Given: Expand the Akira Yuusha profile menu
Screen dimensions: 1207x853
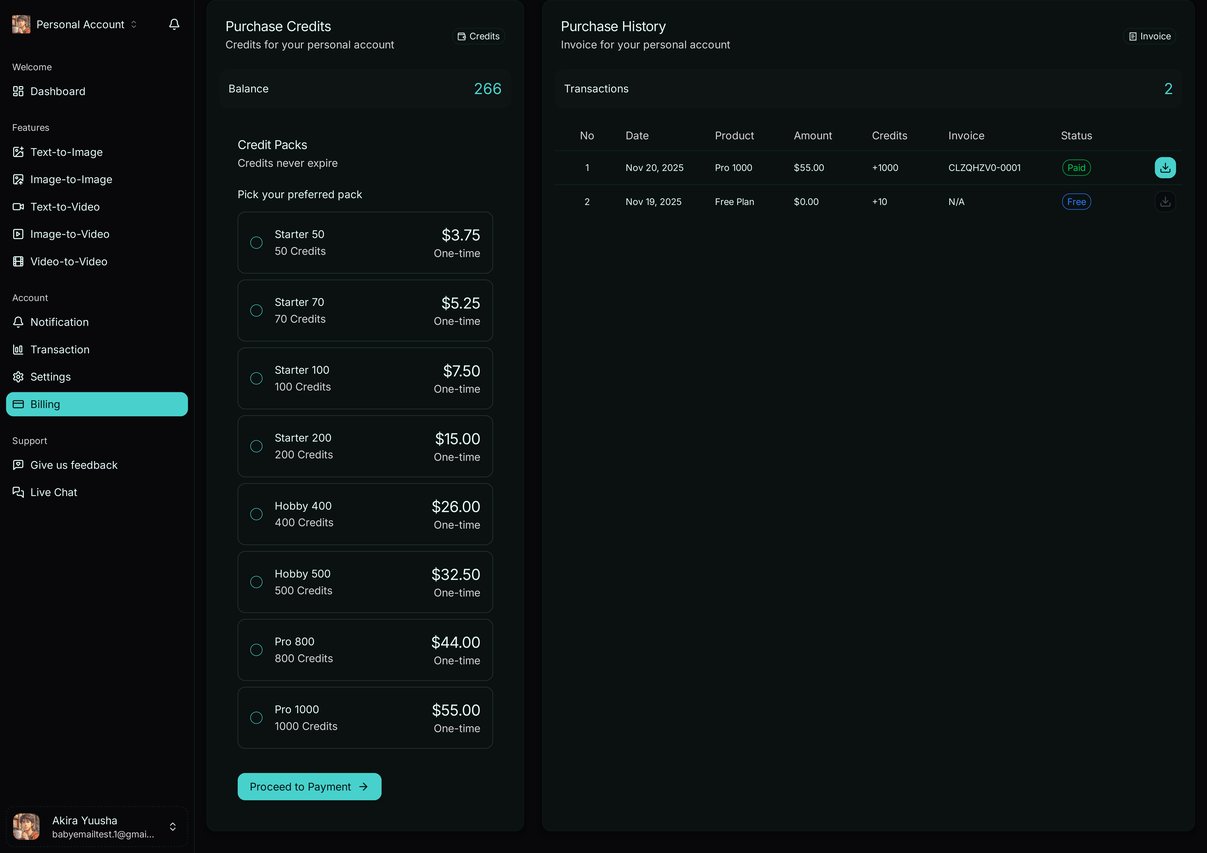Looking at the screenshot, I should [x=96, y=826].
